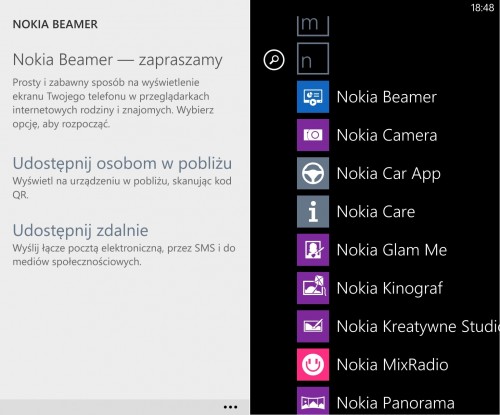Screen dimensions: 500x415
Task: Choose Nokia Care list entry text
Action: [376, 212]
